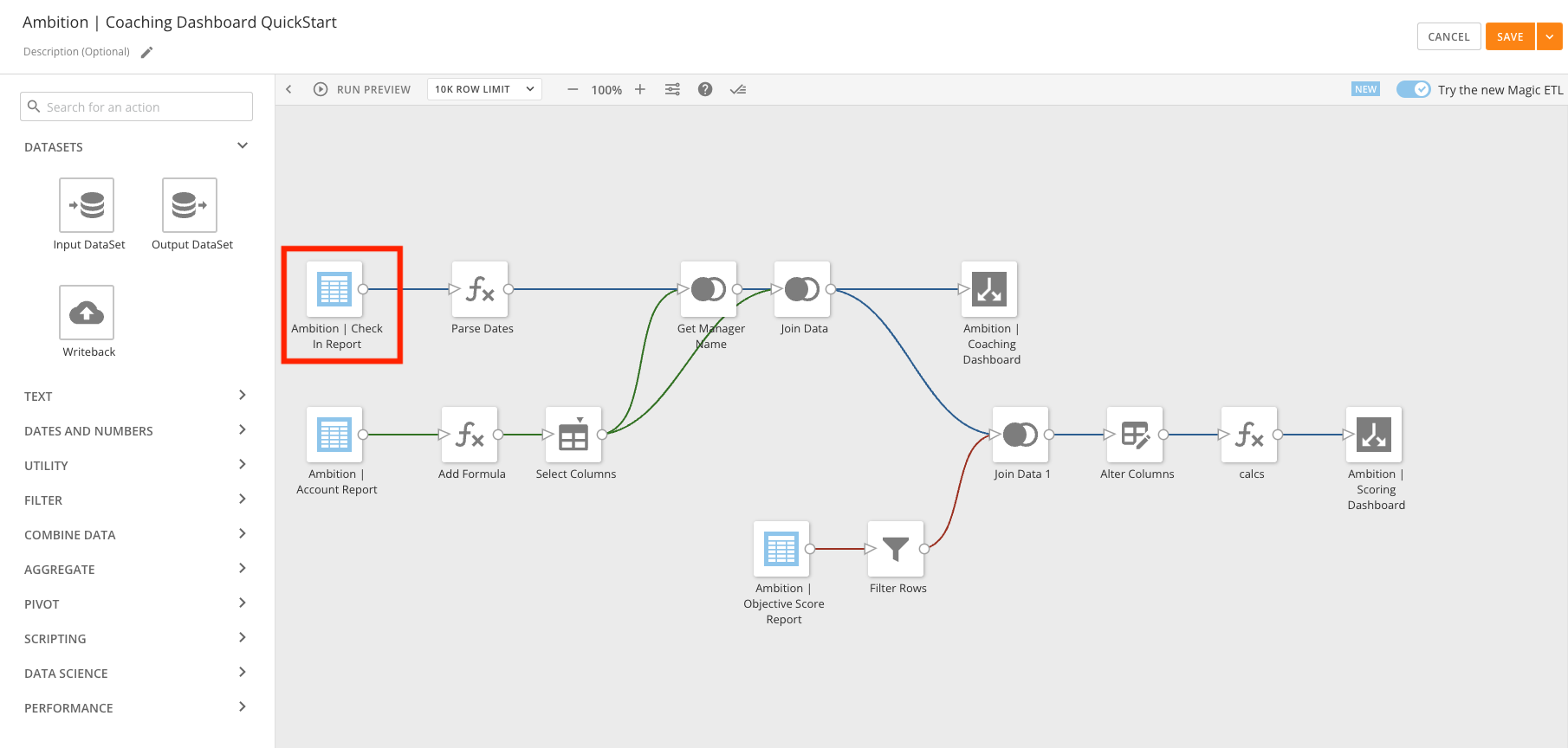Open help with the question mark icon

tap(705, 89)
